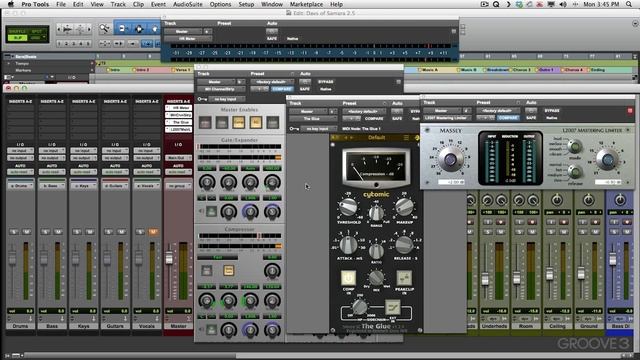This screenshot has width=640, height=360.
Task: Open the Apple menu
Action: pyautogui.click(x=11, y=4)
